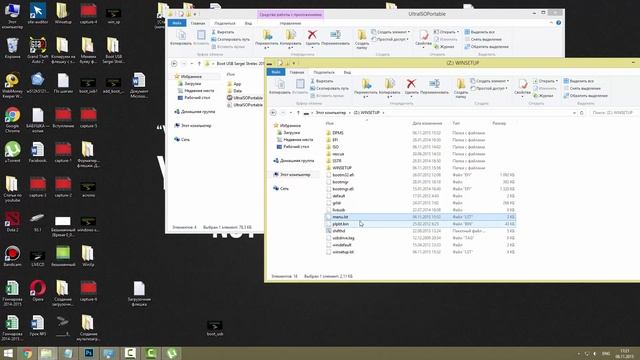This screenshot has height=360, width=640.
Task: Click 'Скопировать путь' in WINSETUP ribbon
Action: pyautogui.click(x=329, y=88)
